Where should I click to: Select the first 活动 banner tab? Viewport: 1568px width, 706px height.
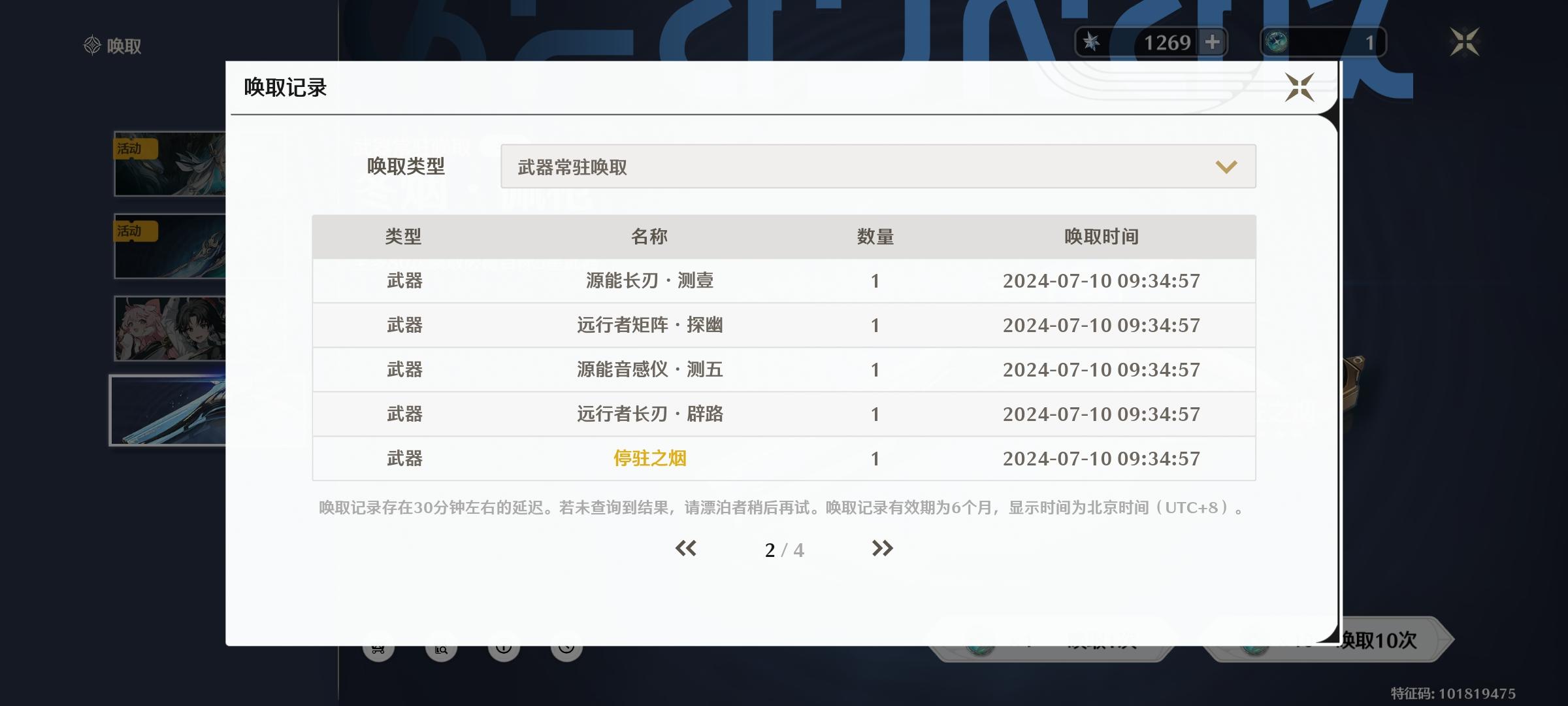click(170, 164)
